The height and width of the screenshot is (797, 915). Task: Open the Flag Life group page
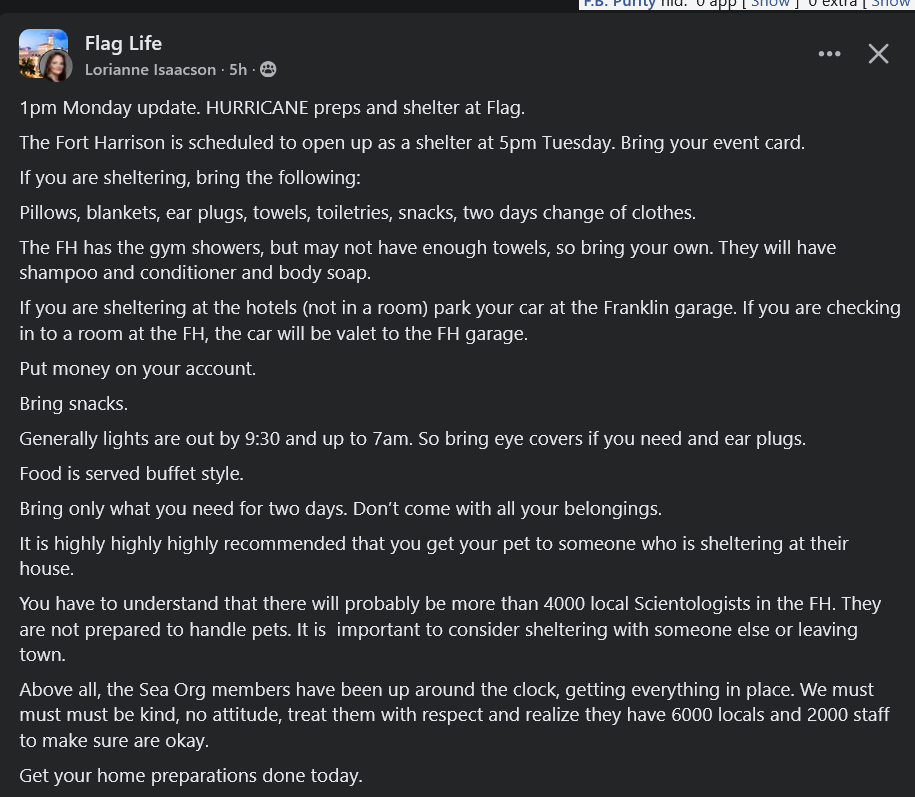click(x=123, y=43)
